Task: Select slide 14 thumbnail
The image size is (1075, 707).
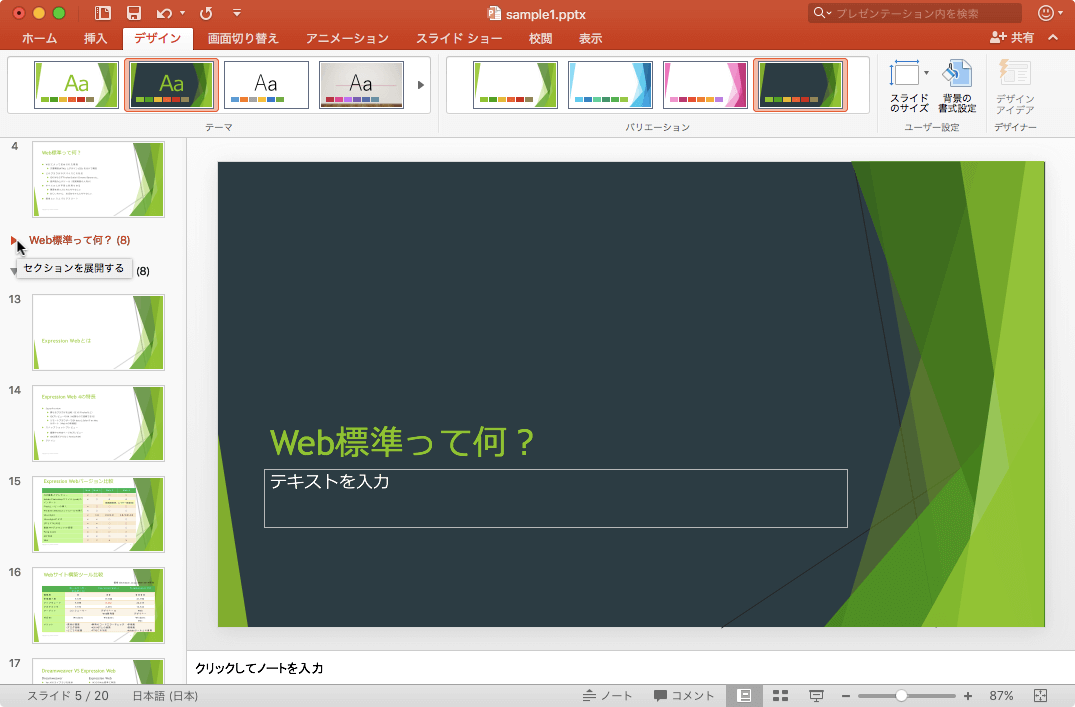Action: coord(98,423)
